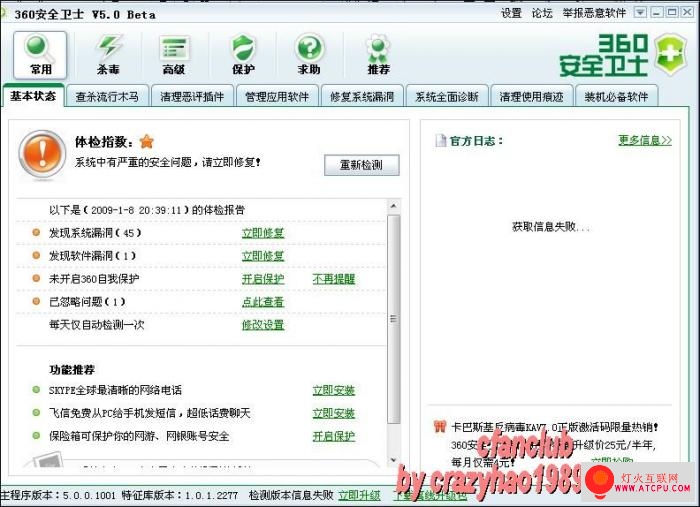This screenshot has height=507, width=700.
Task: Open the 高级 advanced toolbar icon
Action: click(174, 55)
